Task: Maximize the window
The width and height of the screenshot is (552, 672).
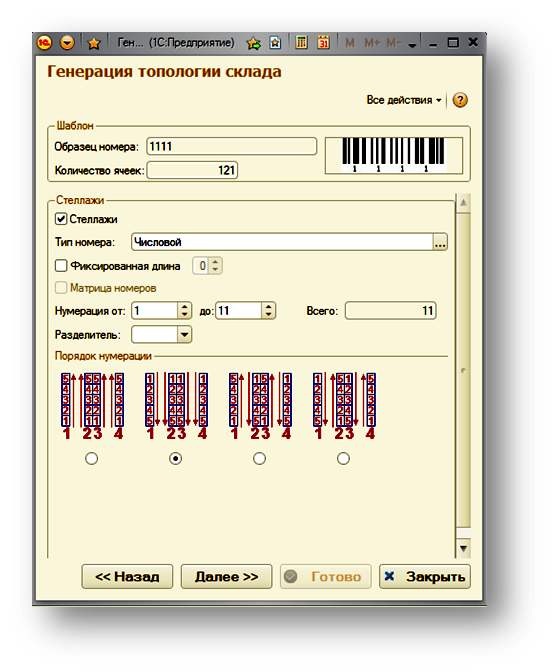Action: [x=453, y=42]
